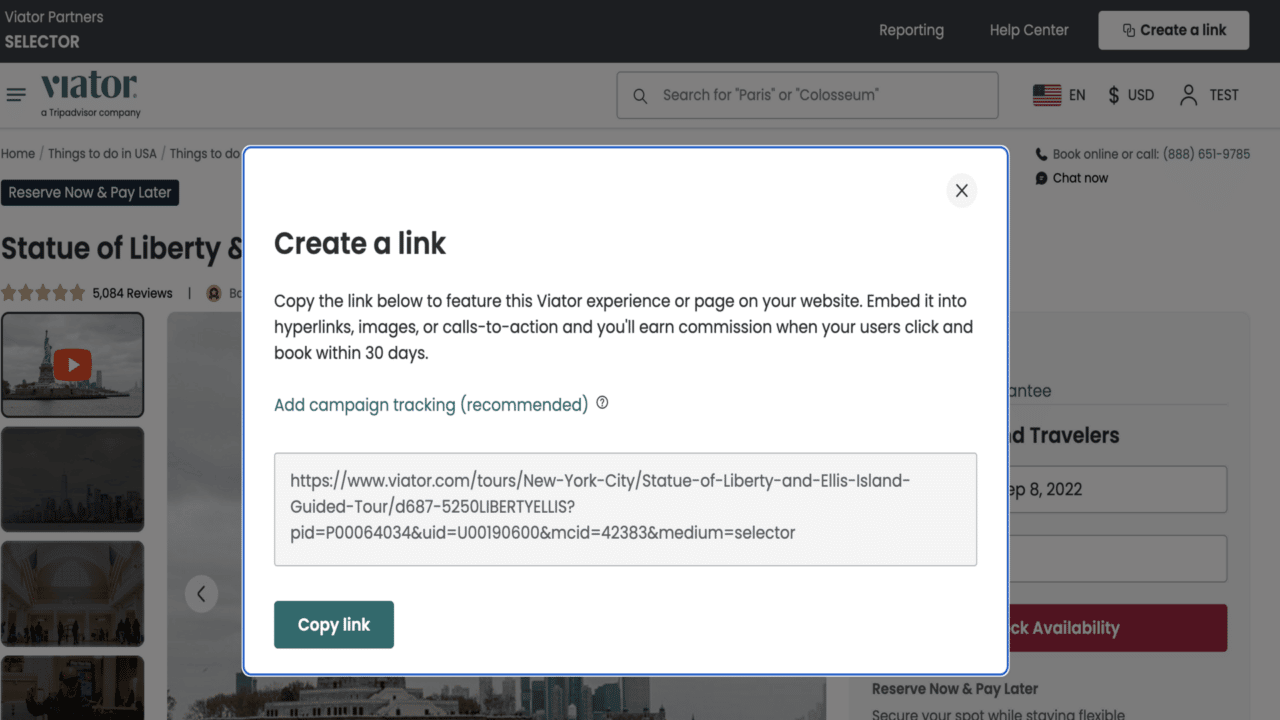Click the left carousel arrow
The width and height of the screenshot is (1280, 720).
coord(202,593)
